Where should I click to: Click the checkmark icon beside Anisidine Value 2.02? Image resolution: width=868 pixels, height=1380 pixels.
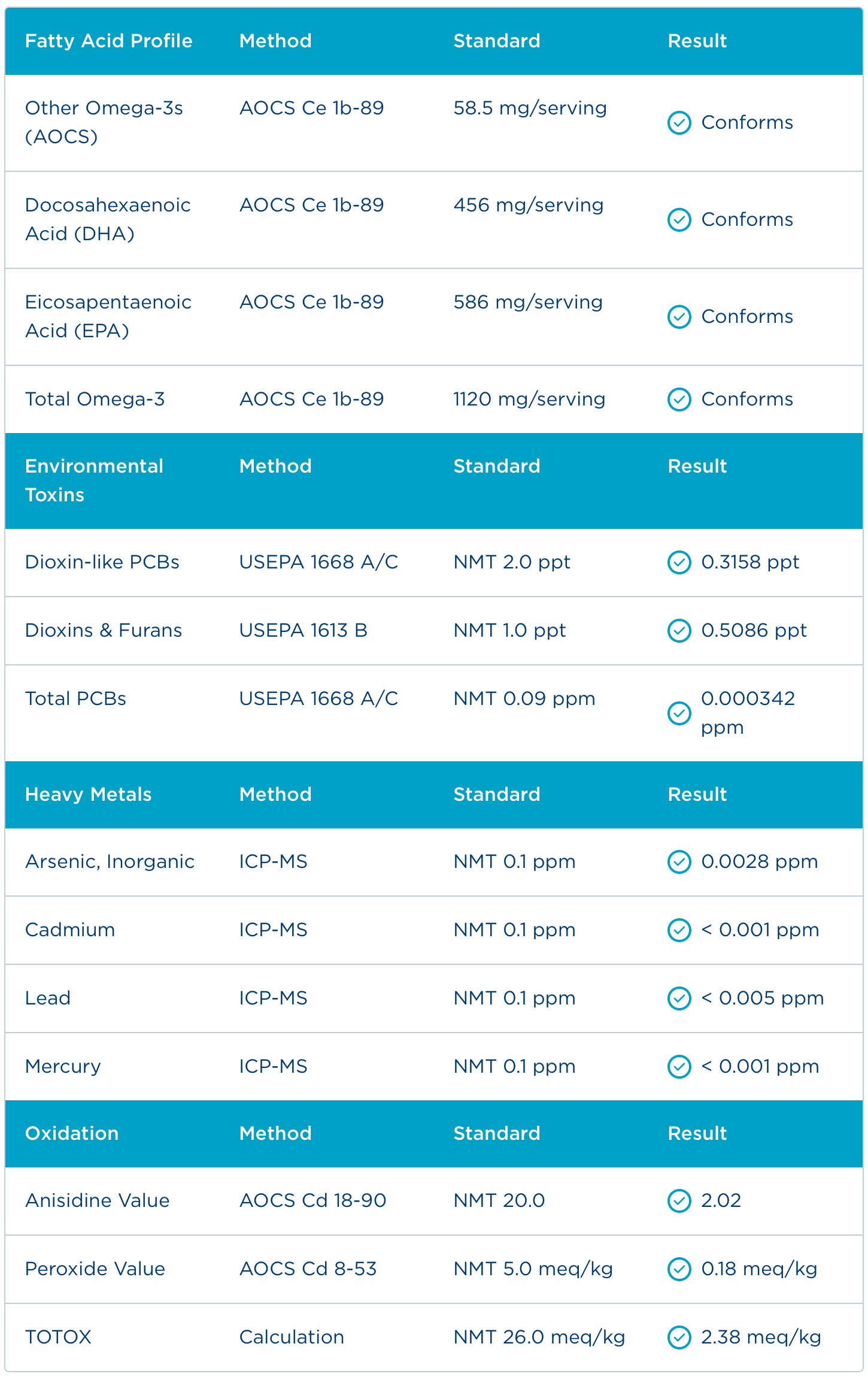[x=679, y=1201]
